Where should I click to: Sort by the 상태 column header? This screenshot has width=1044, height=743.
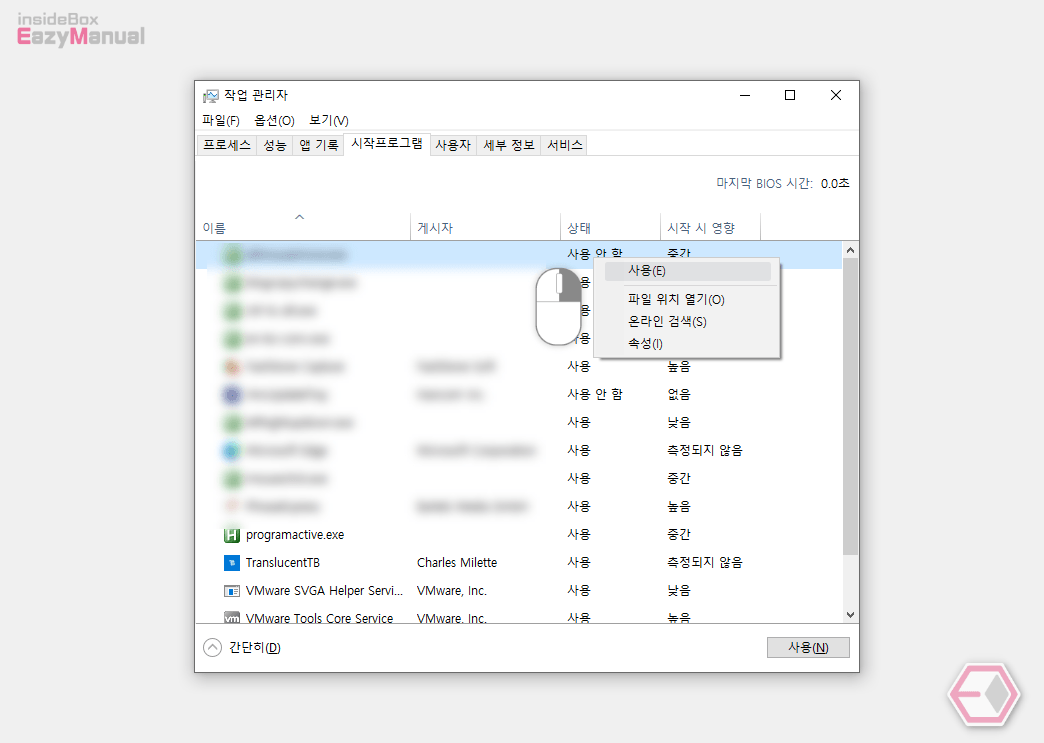[610, 228]
